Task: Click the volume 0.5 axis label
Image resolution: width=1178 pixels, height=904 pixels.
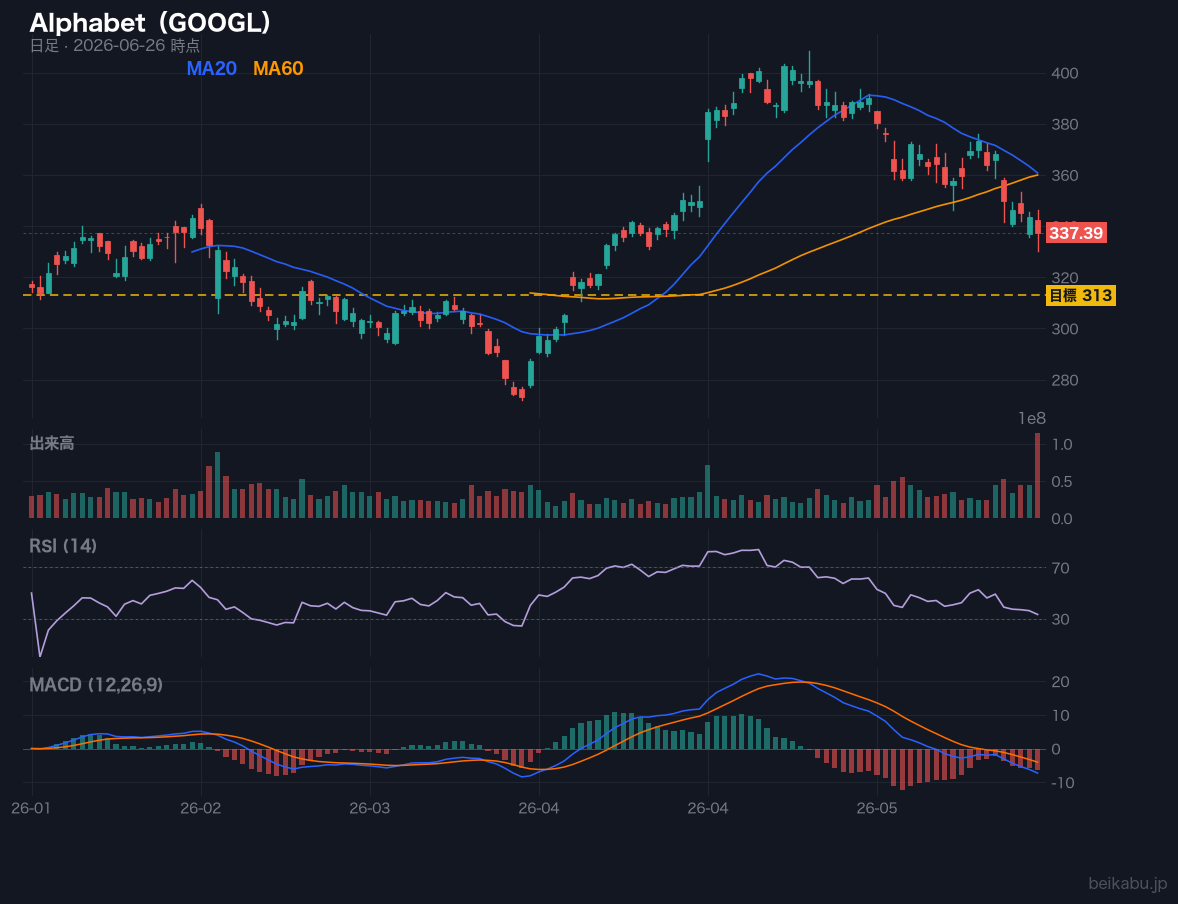Action: pyautogui.click(x=1062, y=482)
